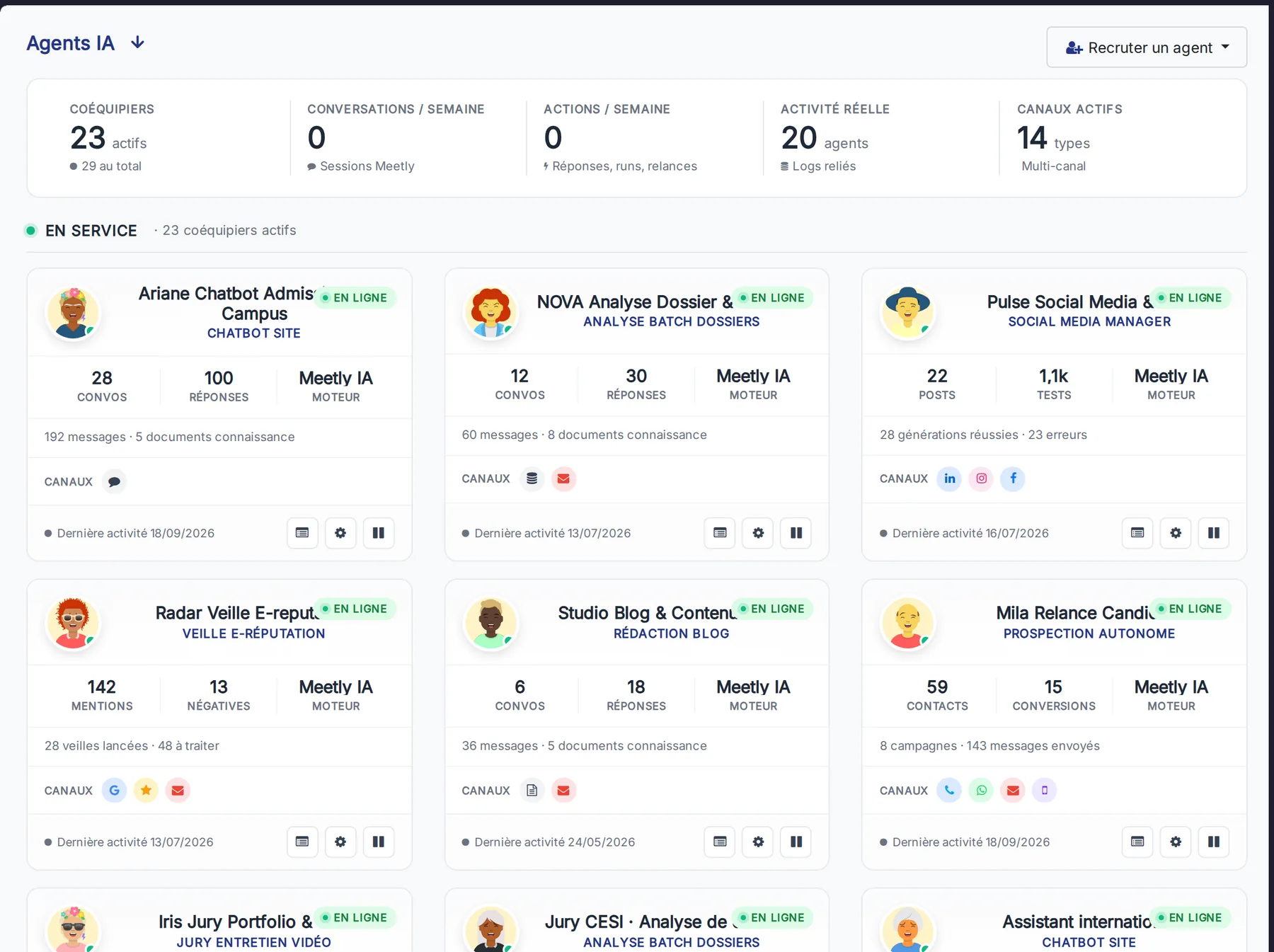Click the phone channel icon on Mila card

[949, 790]
